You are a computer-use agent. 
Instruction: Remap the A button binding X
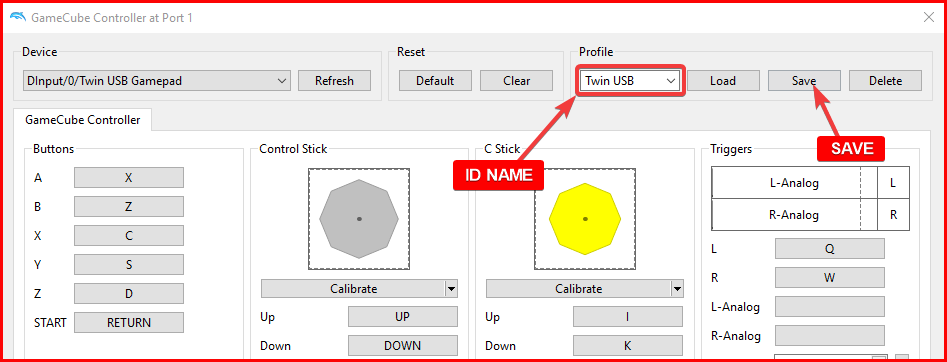coord(129,178)
